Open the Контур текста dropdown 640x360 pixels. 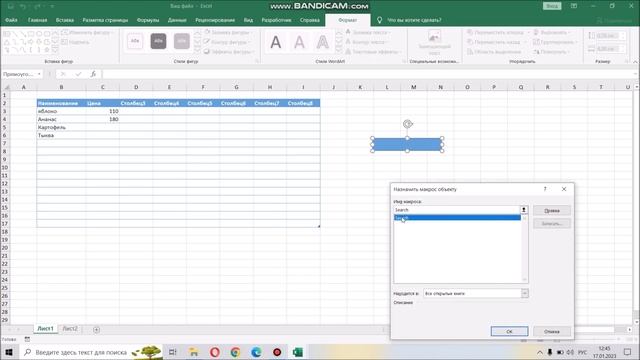pyautogui.click(x=367, y=42)
